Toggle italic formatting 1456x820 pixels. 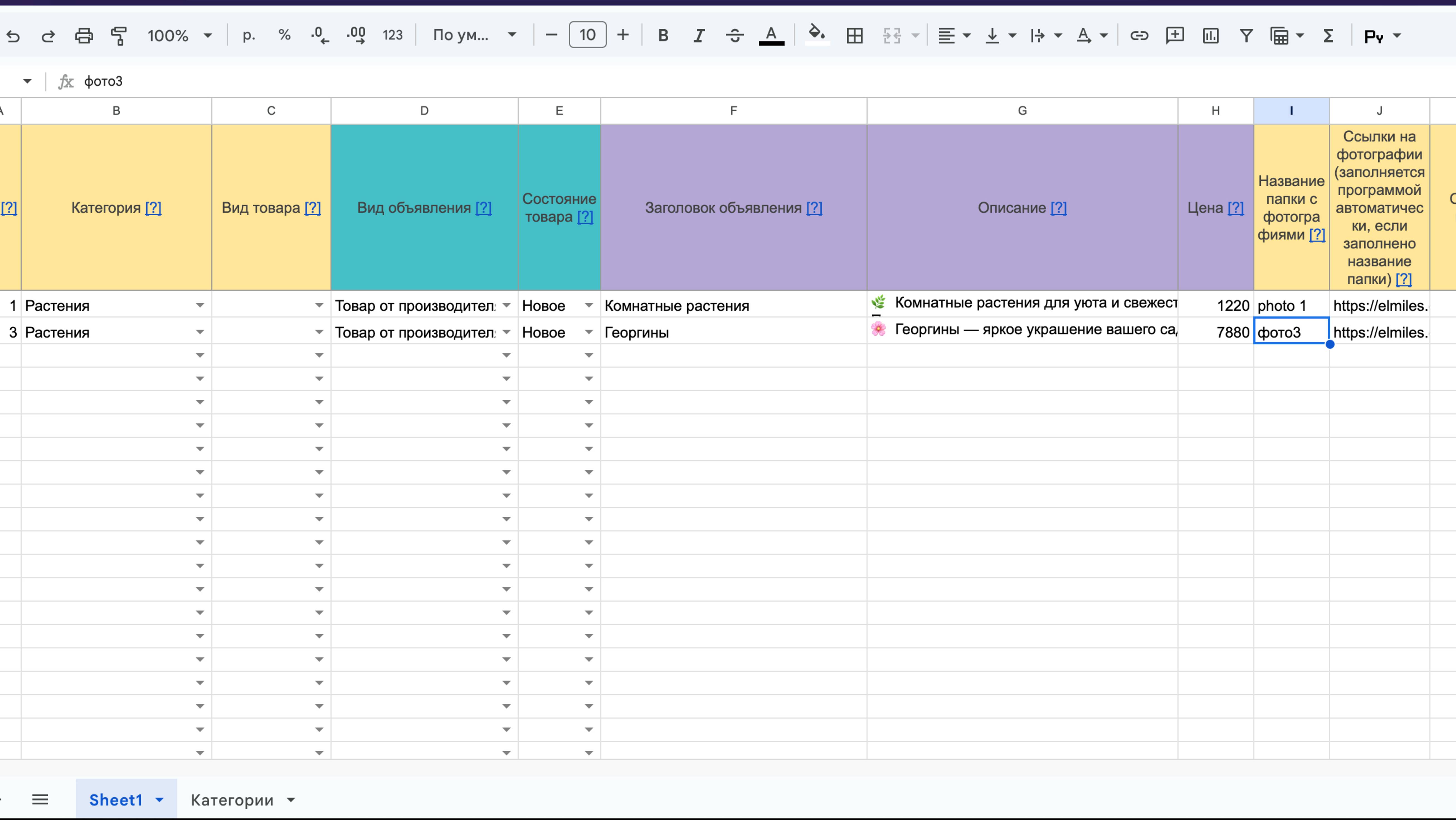tap(699, 36)
